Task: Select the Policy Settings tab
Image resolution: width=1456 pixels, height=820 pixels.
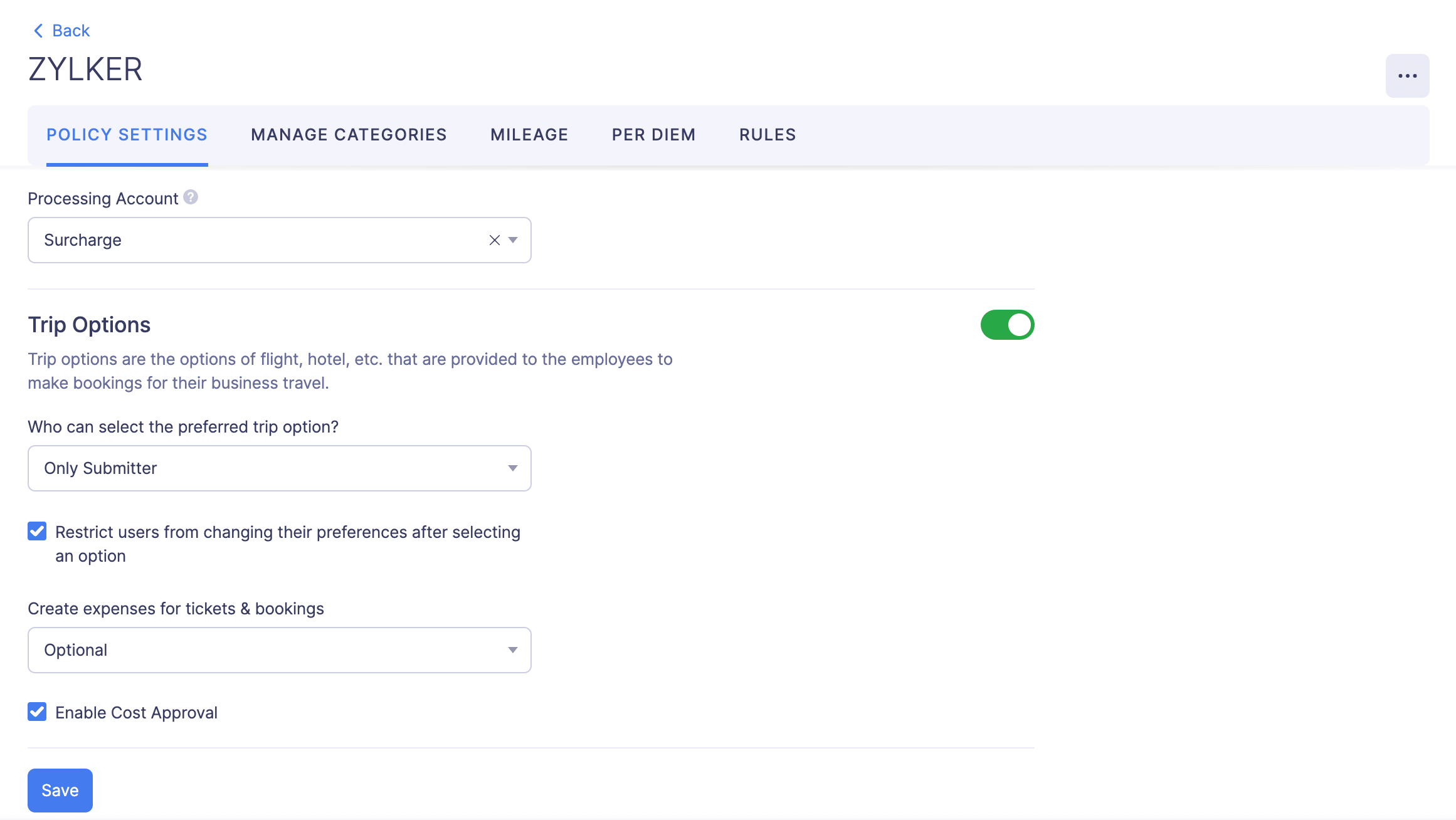Action: 127,134
